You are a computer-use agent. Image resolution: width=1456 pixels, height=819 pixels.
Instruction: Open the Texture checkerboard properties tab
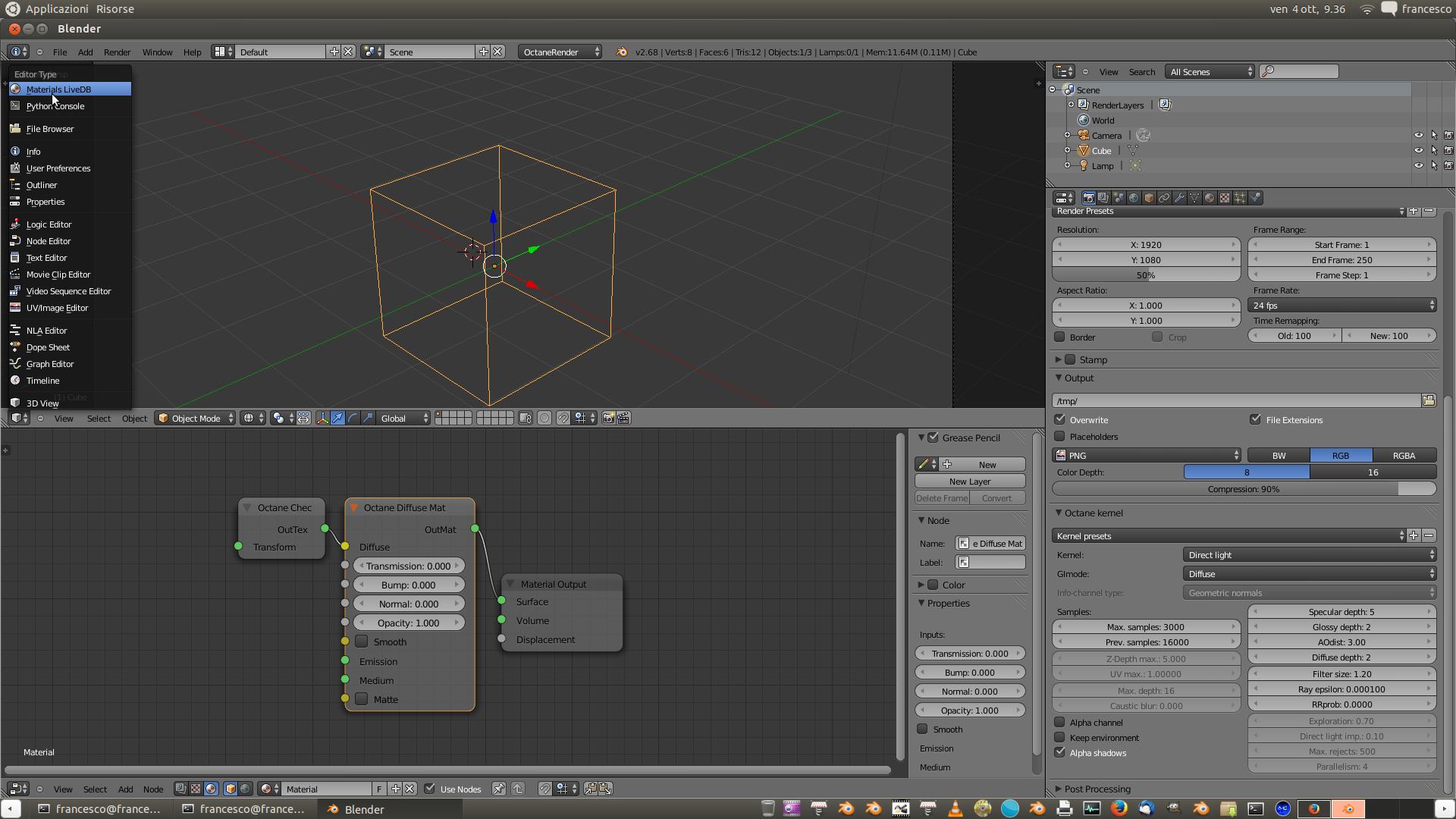[1225, 198]
